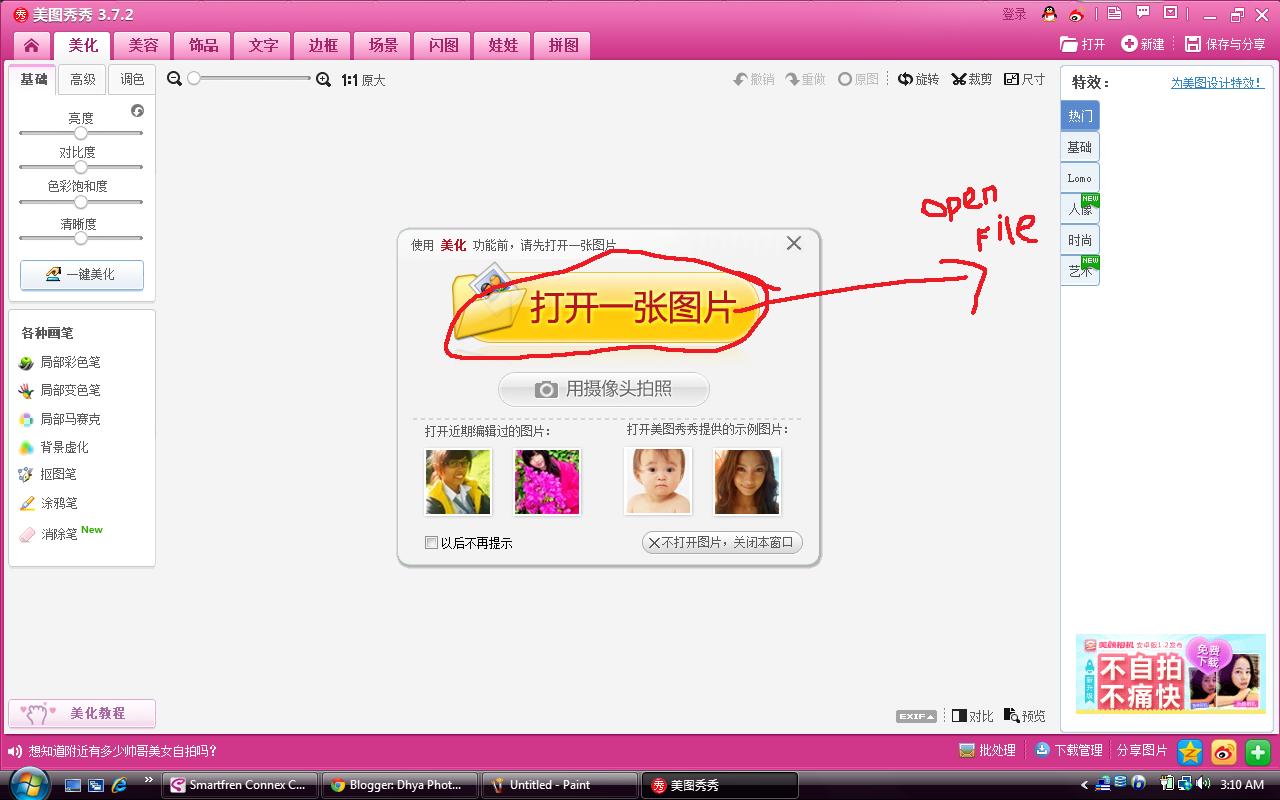Screen dimensions: 1280x800
Task: Pick the 抠图笔 cutout brush
Action: 48,474
